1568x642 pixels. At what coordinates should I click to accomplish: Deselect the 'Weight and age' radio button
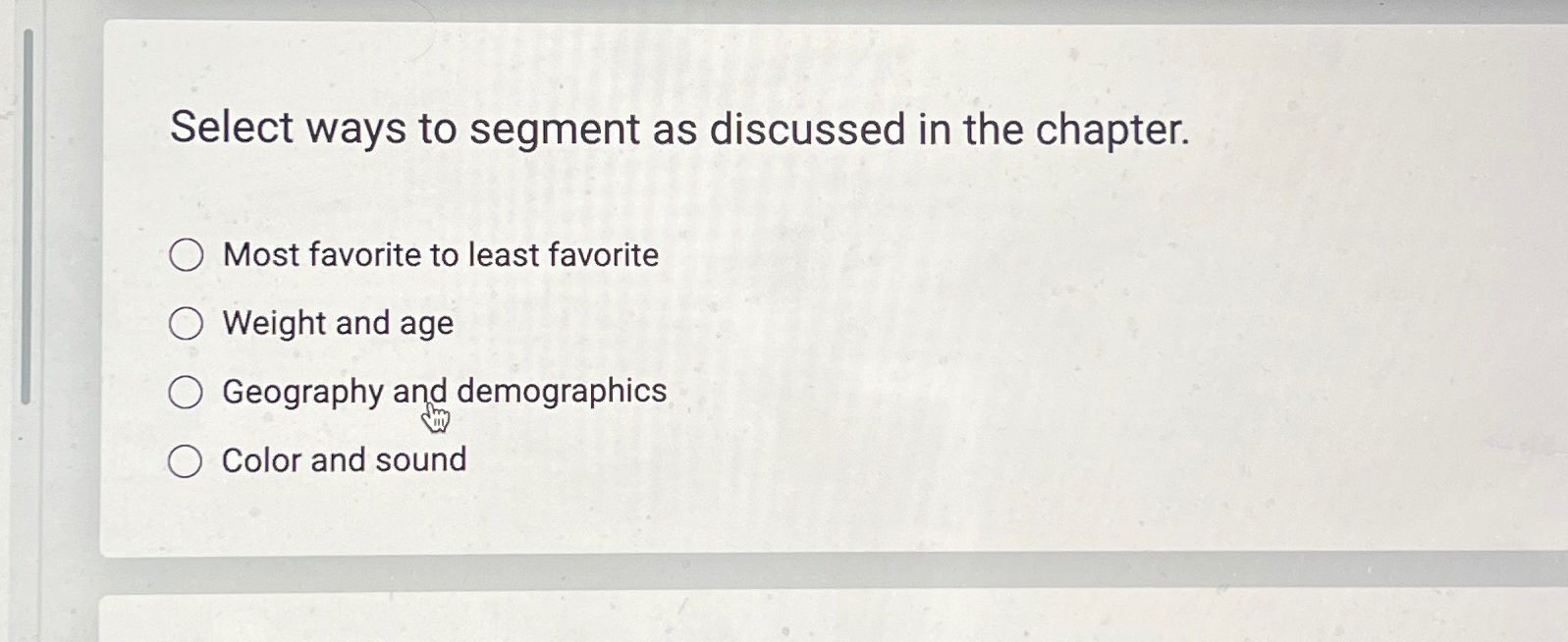coord(187,323)
